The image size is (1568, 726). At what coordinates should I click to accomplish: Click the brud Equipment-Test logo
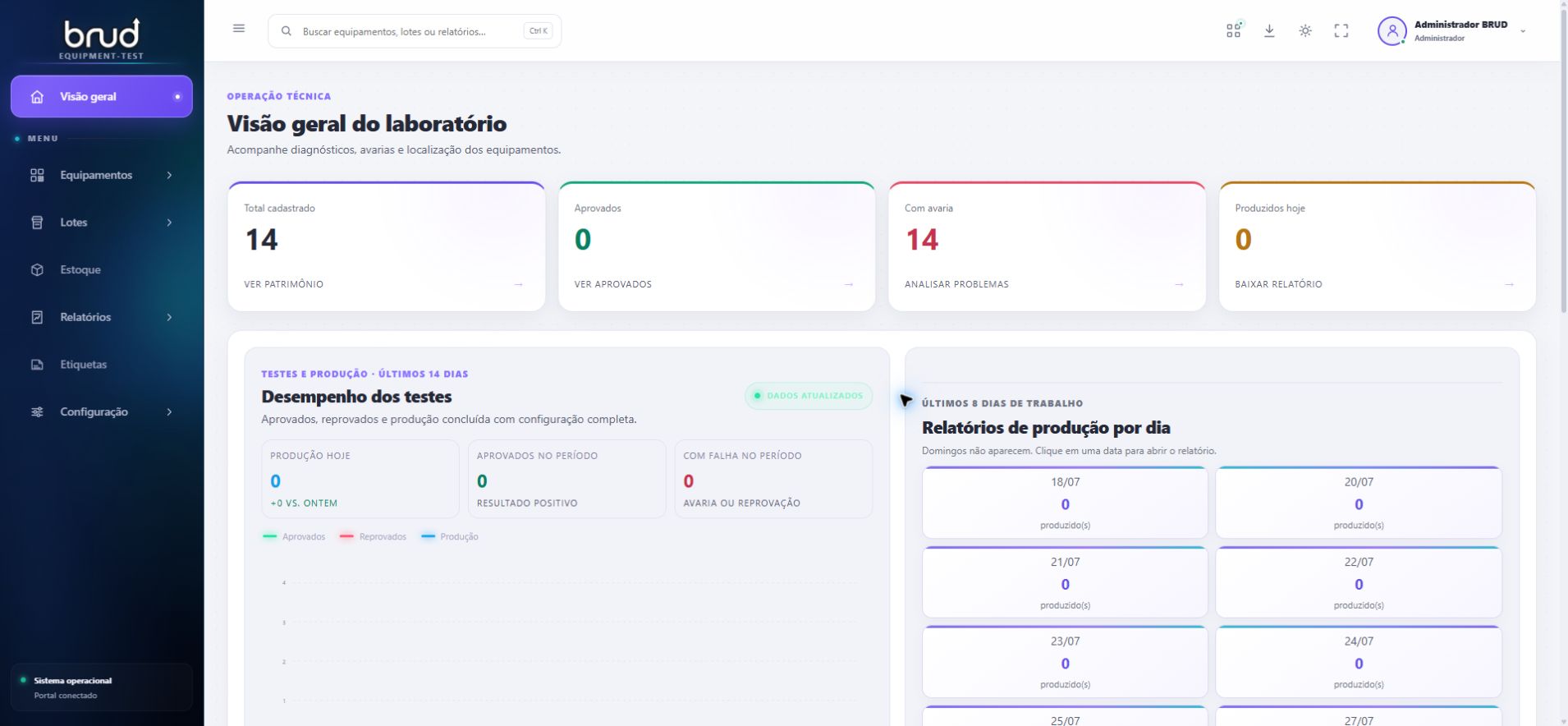[x=102, y=39]
